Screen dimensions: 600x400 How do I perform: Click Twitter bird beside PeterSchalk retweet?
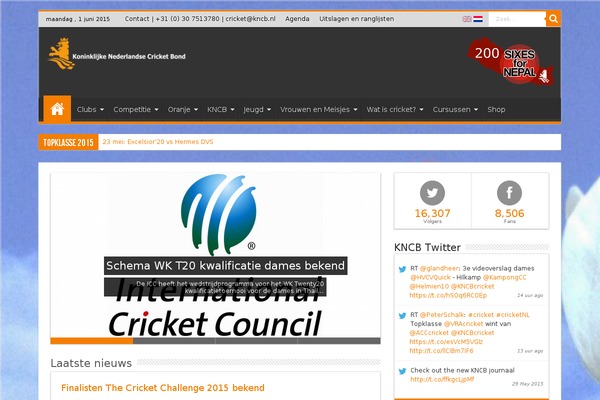click(x=402, y=316)
